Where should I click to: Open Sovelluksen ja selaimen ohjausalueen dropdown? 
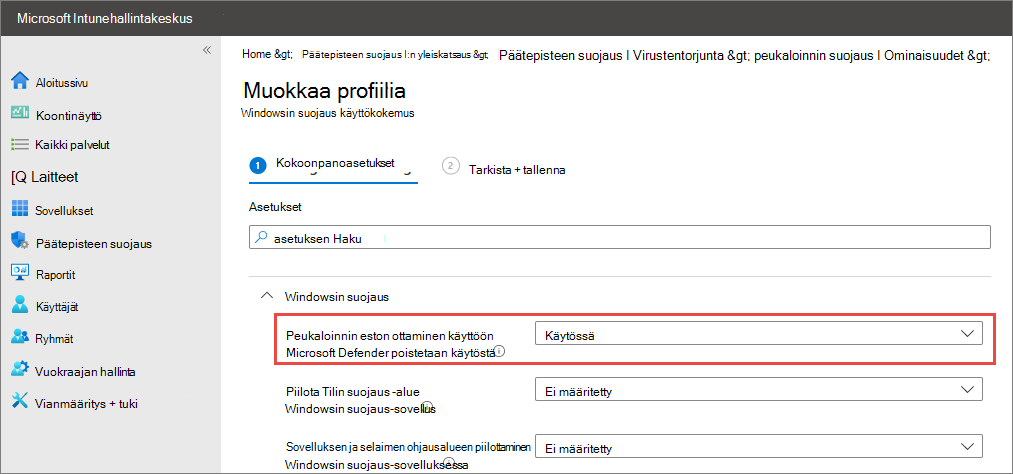tap(758, 447)
